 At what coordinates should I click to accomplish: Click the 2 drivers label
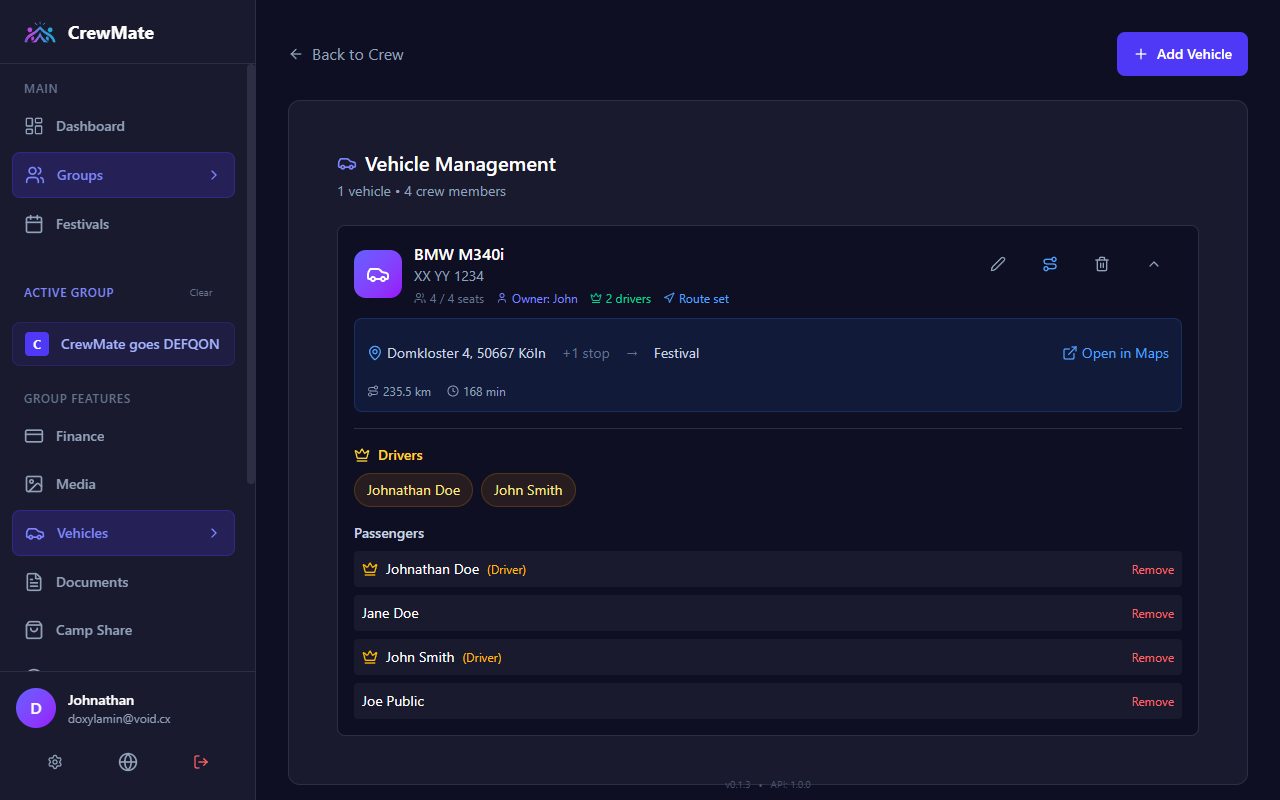click(620, 299)
